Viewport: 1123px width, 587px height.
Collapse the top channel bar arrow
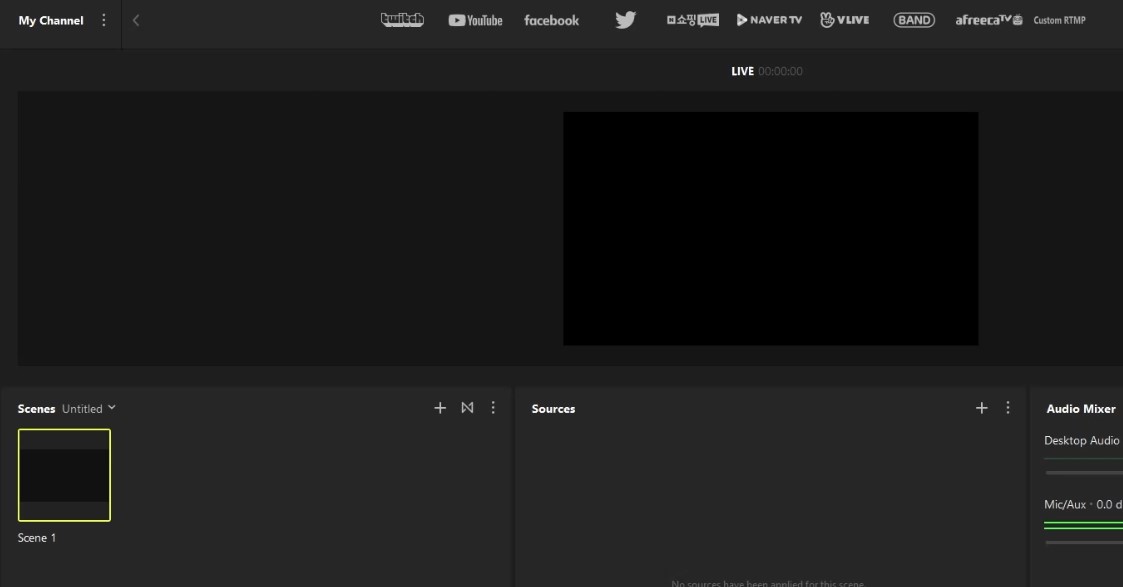point(135,19)
